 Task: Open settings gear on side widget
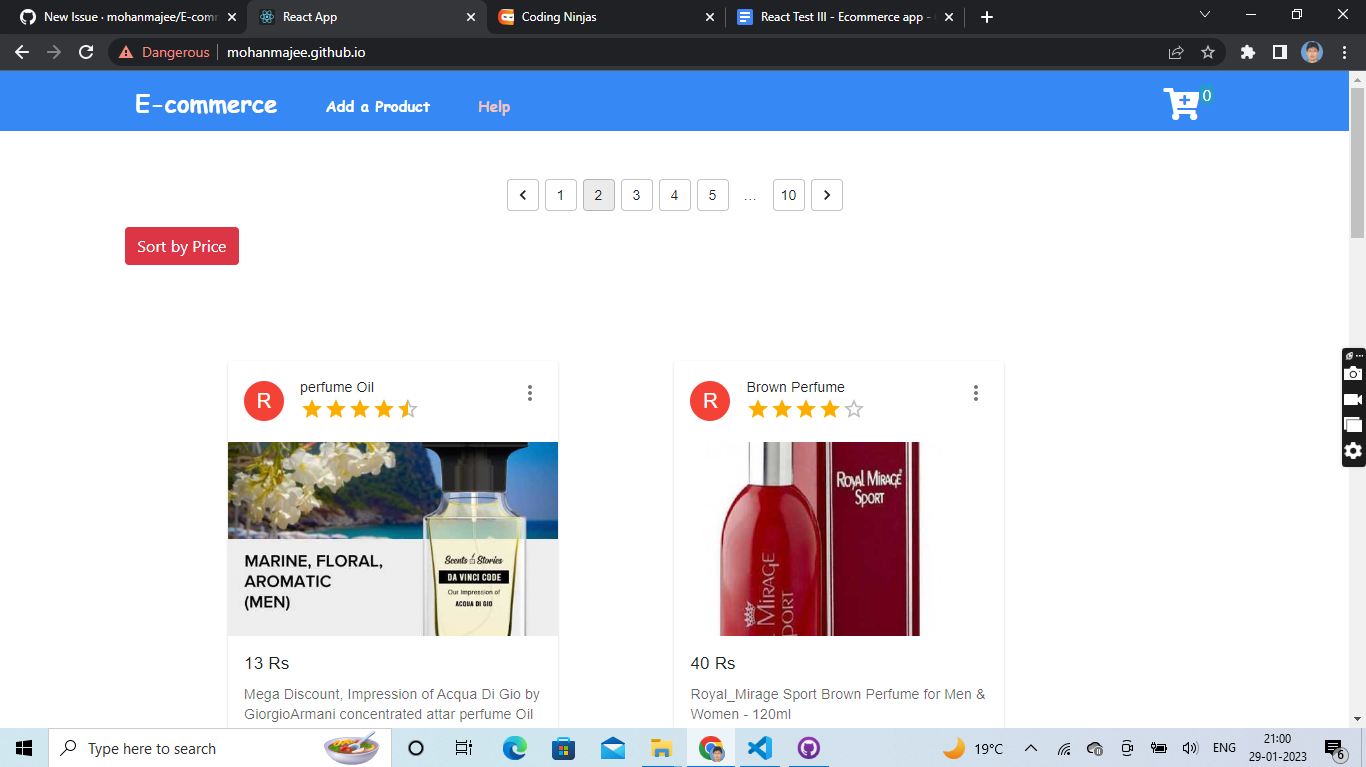(x=1353, y=451)
